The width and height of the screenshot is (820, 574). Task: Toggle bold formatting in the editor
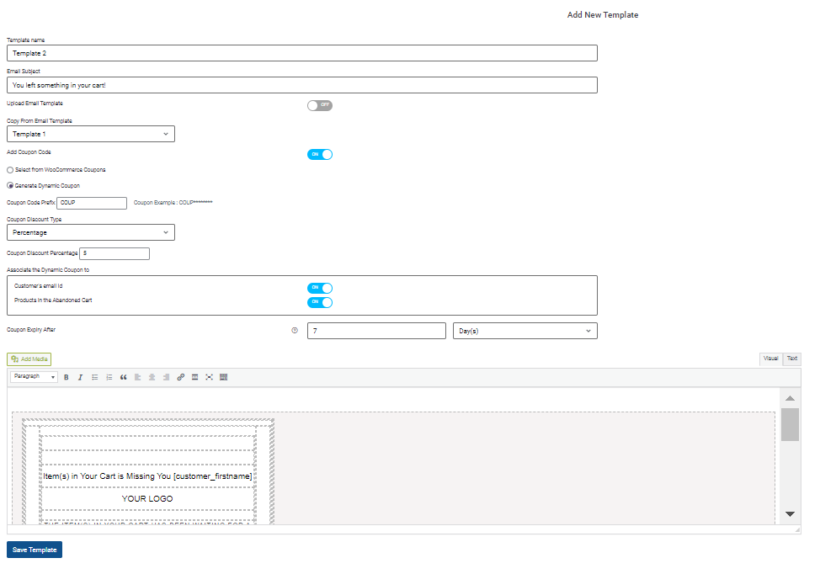pyautogui.click(x=66, y=377)
